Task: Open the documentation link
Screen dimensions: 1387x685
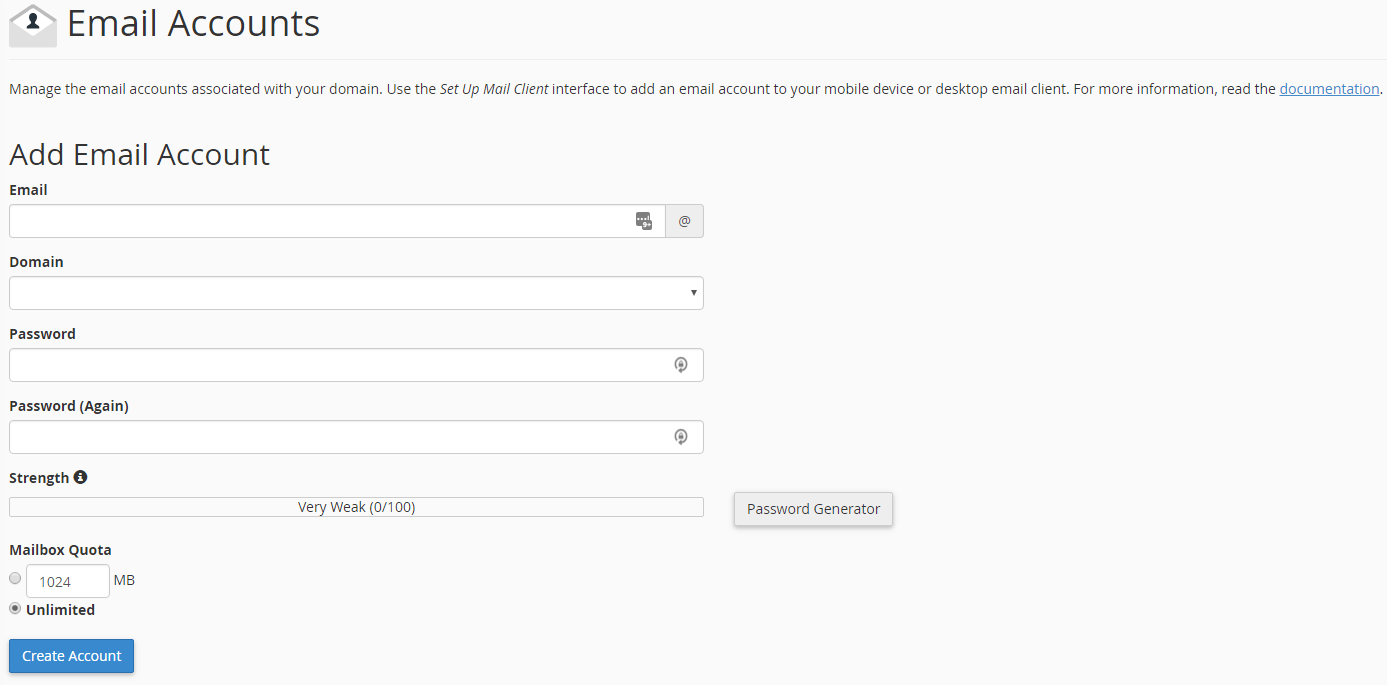Action: tap(1329, 88)
